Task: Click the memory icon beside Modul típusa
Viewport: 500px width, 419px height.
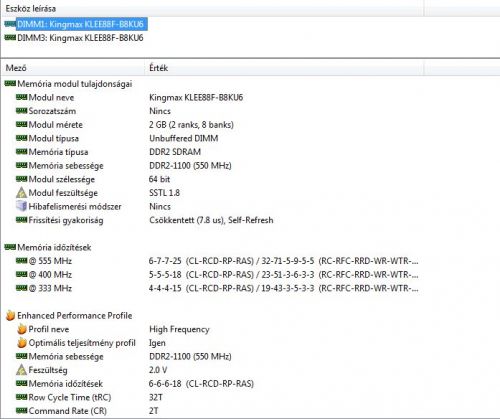Action: [x=21, y=138]
